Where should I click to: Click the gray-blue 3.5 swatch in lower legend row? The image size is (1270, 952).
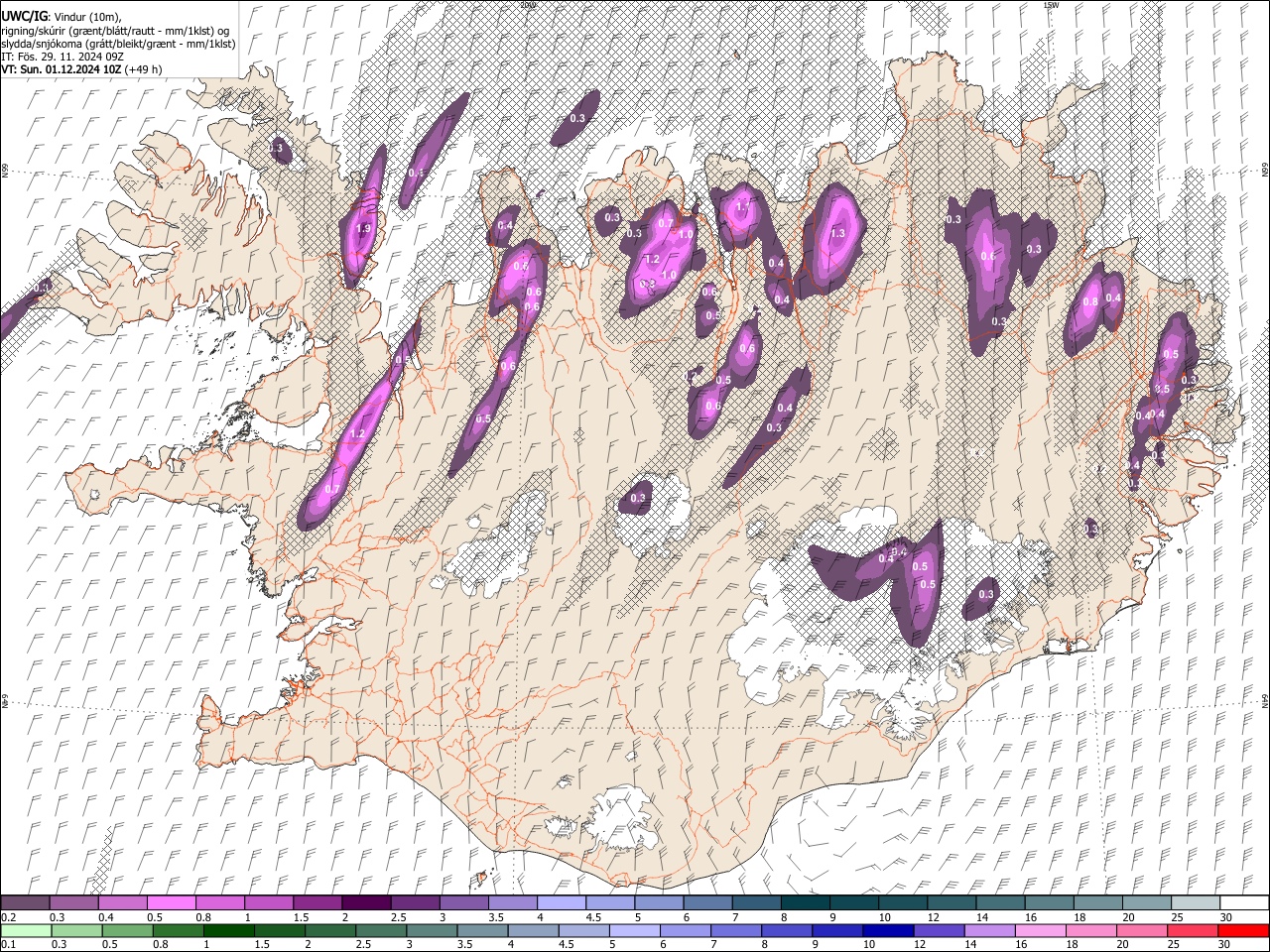coord(482,930)
